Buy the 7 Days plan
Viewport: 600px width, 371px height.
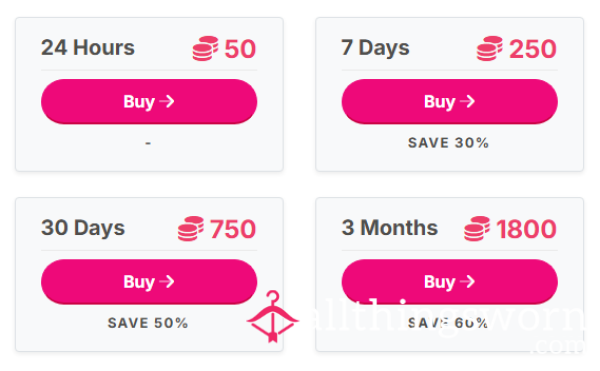coord(450,101)
